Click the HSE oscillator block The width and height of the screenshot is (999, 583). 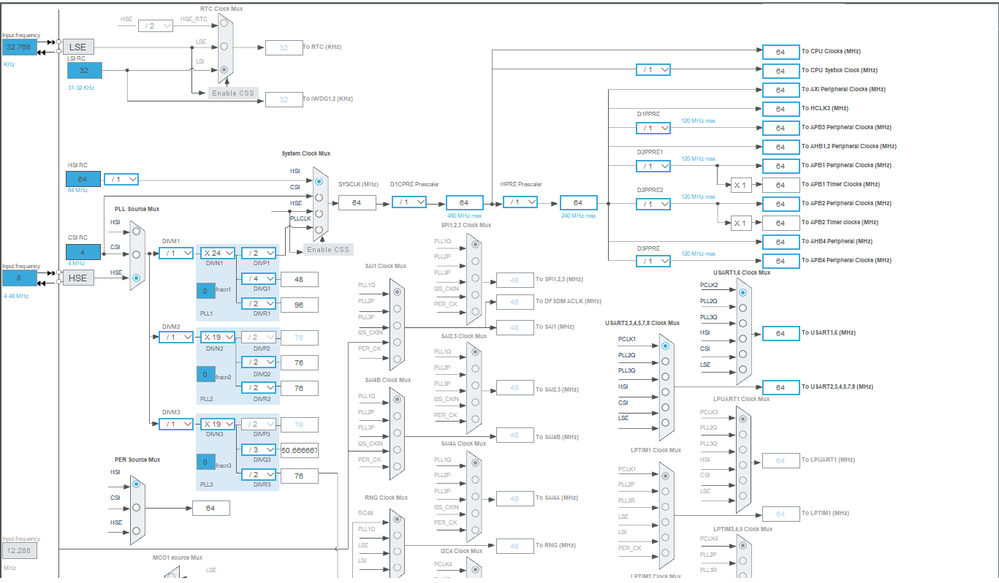tap(79, 278)
